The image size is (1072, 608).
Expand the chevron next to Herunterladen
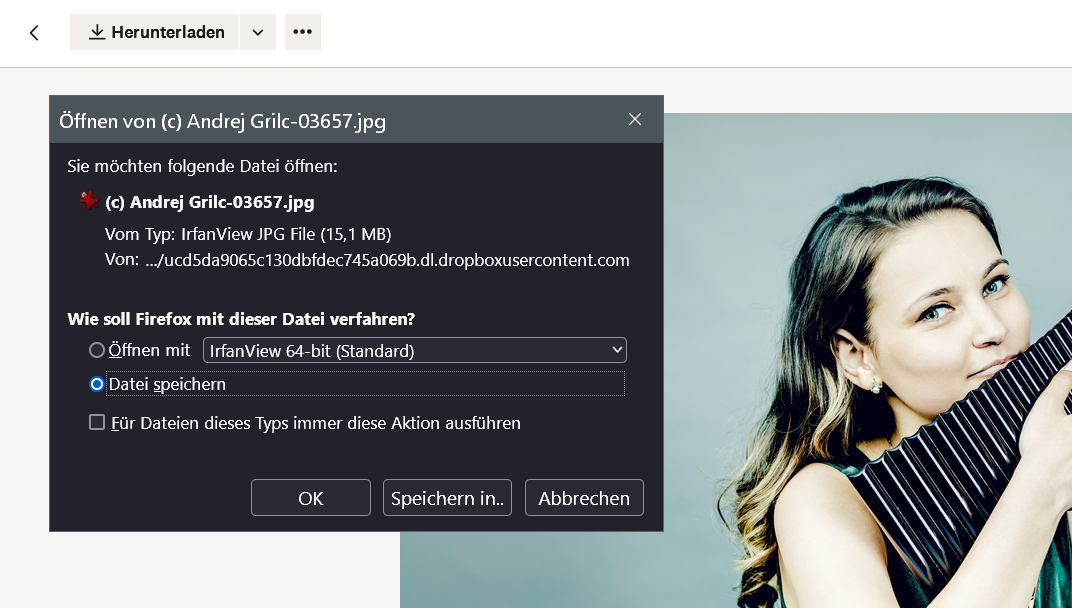(x=258, y=32)
